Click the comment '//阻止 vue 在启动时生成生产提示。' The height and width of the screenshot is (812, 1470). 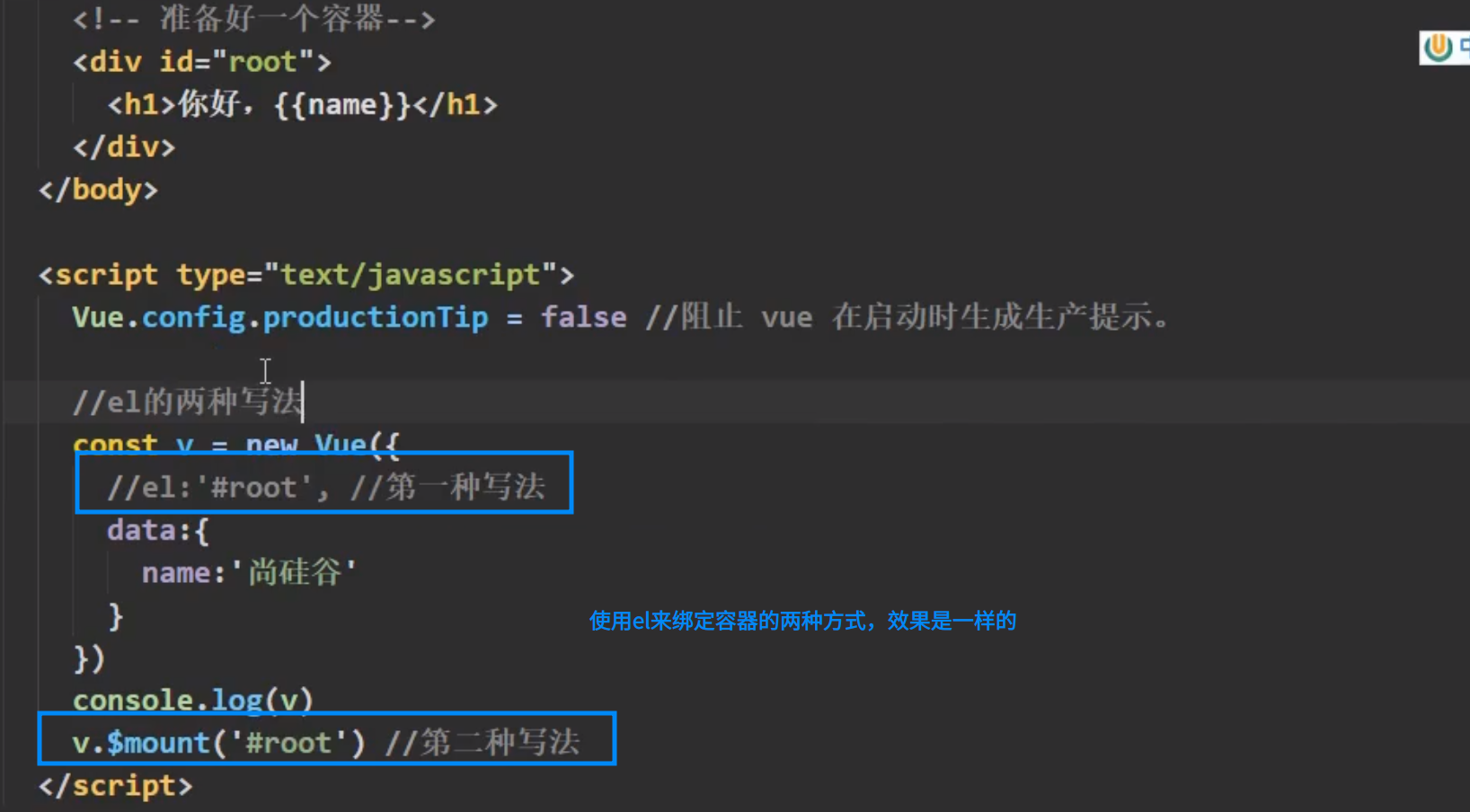click(908, 317)
